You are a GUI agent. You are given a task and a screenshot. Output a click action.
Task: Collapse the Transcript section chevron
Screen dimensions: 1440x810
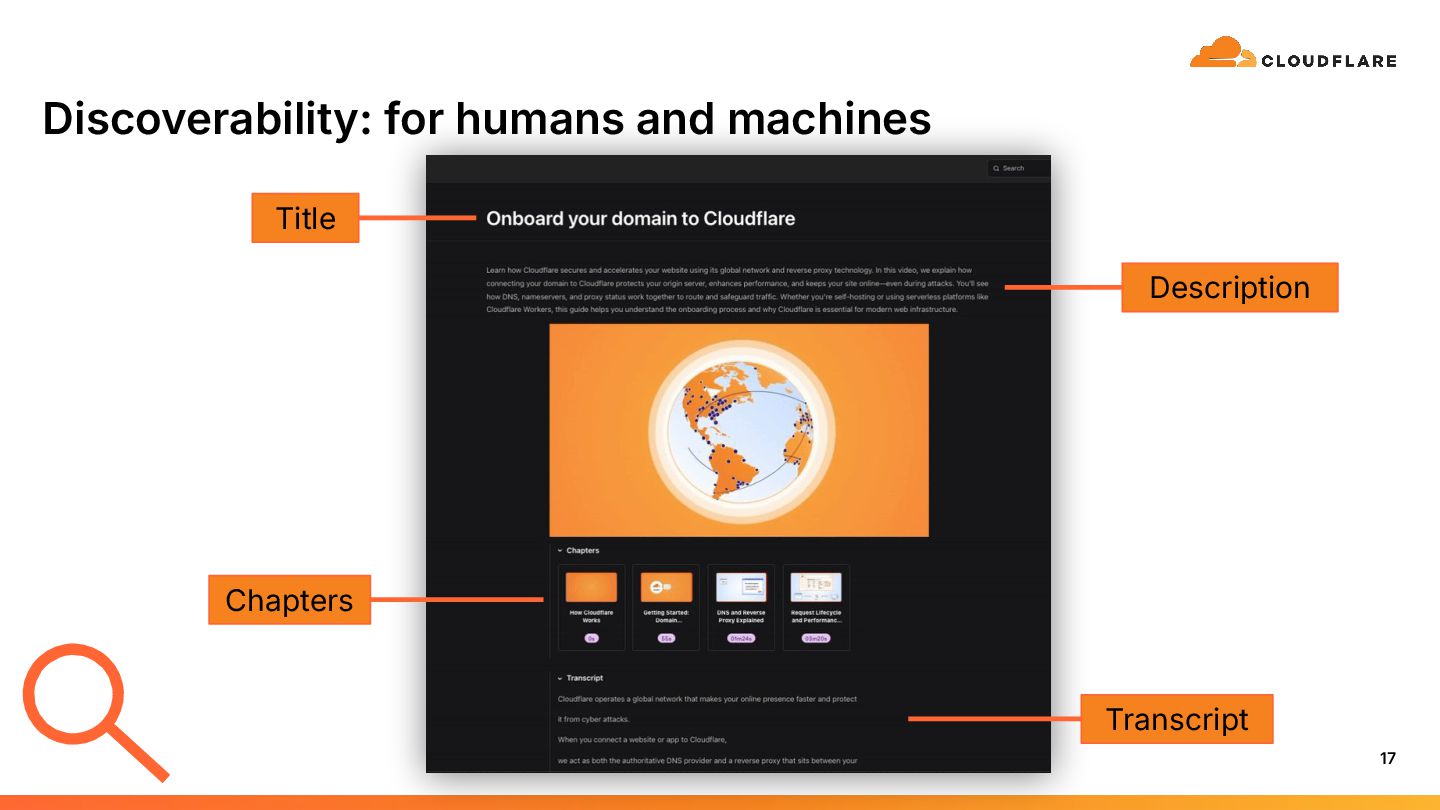pos(560,678)
